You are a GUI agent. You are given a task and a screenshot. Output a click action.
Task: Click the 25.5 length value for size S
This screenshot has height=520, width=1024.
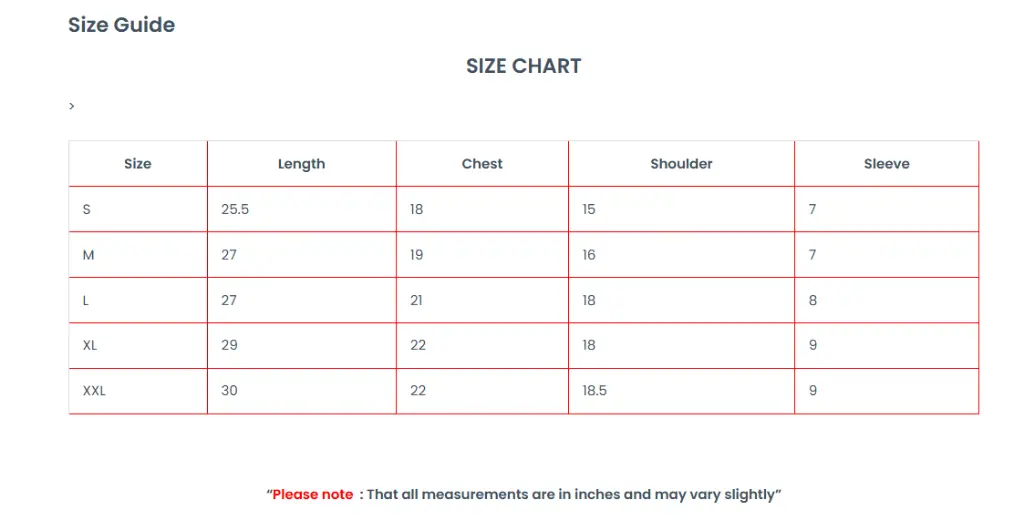click(235, 210)
